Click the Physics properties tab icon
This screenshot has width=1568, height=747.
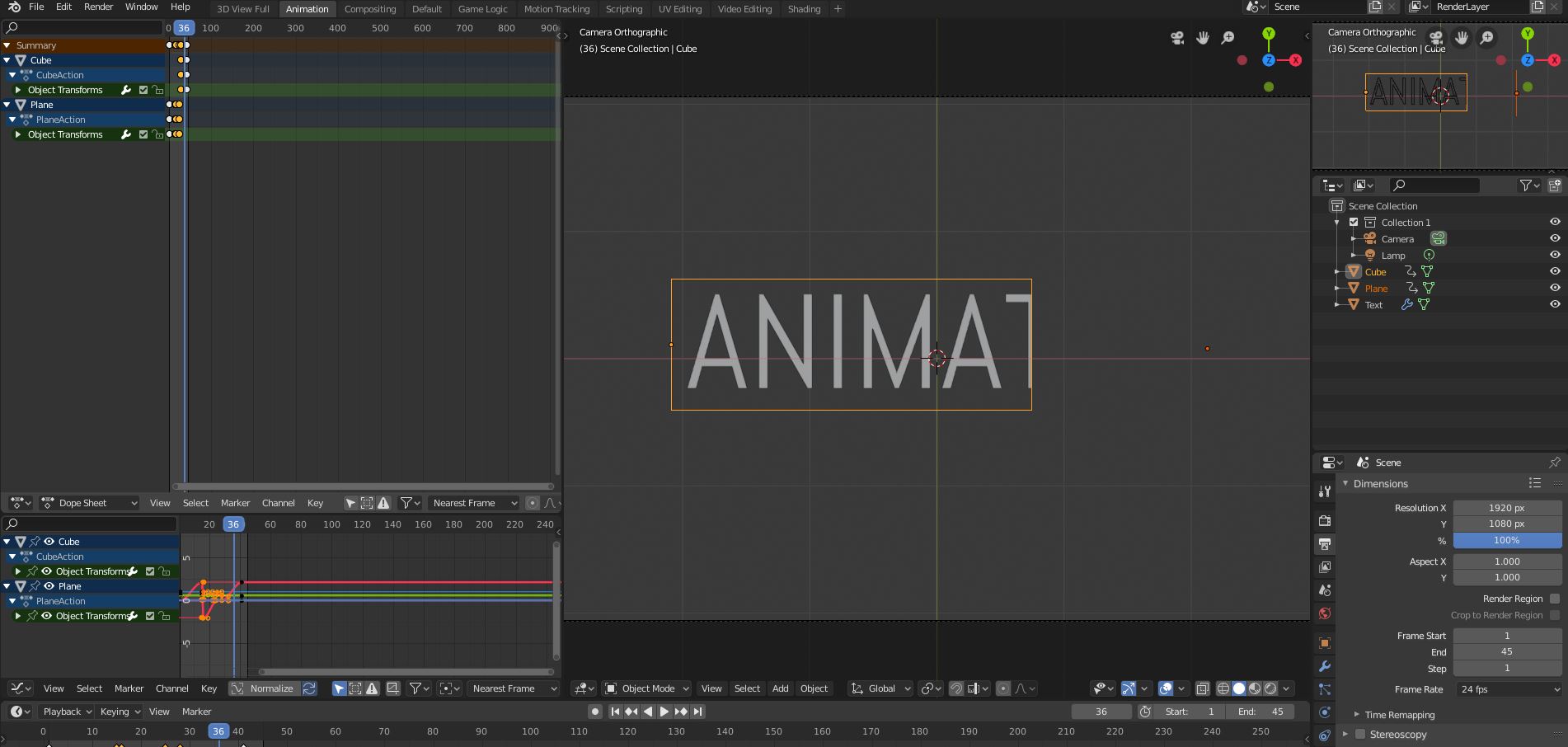coord(1325,712)
